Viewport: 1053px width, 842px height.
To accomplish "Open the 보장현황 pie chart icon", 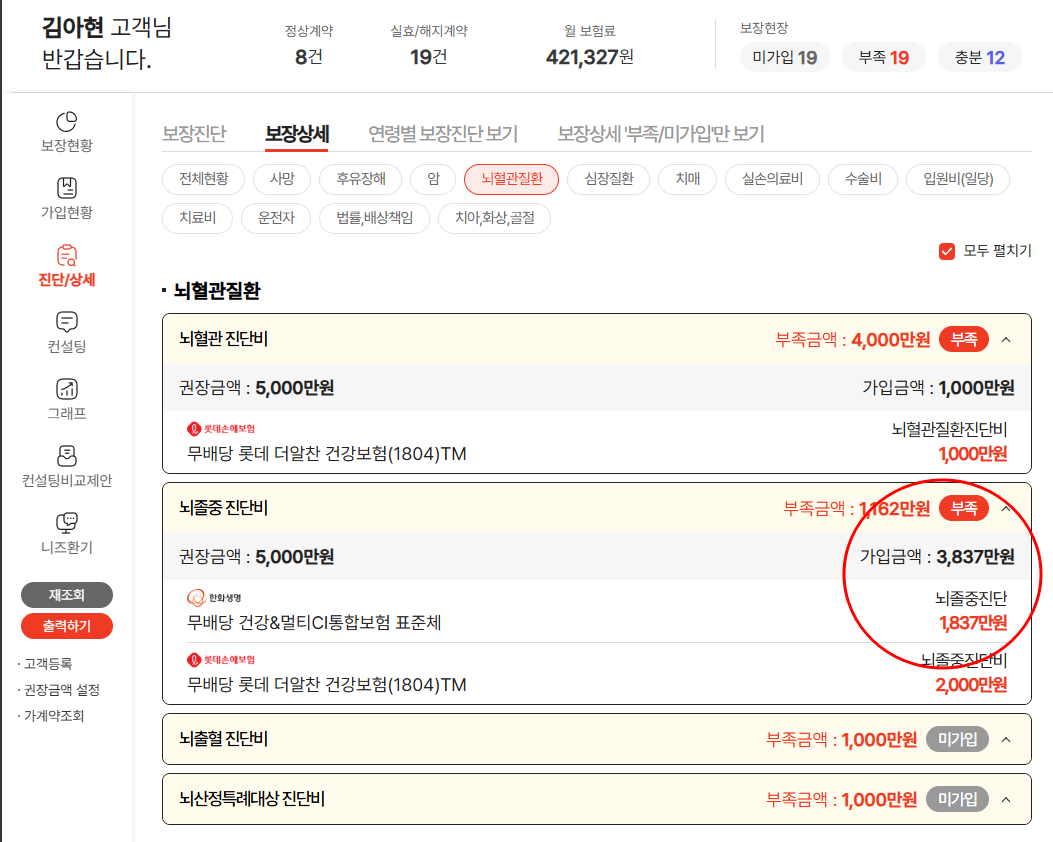I will tap(67, 121).
